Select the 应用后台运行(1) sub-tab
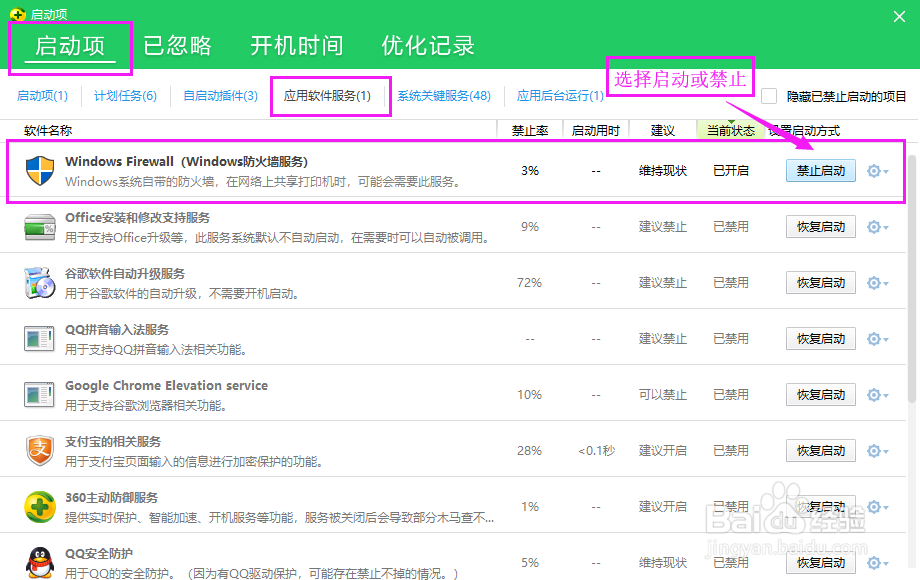The image size is (920, 580). [560, 96]
